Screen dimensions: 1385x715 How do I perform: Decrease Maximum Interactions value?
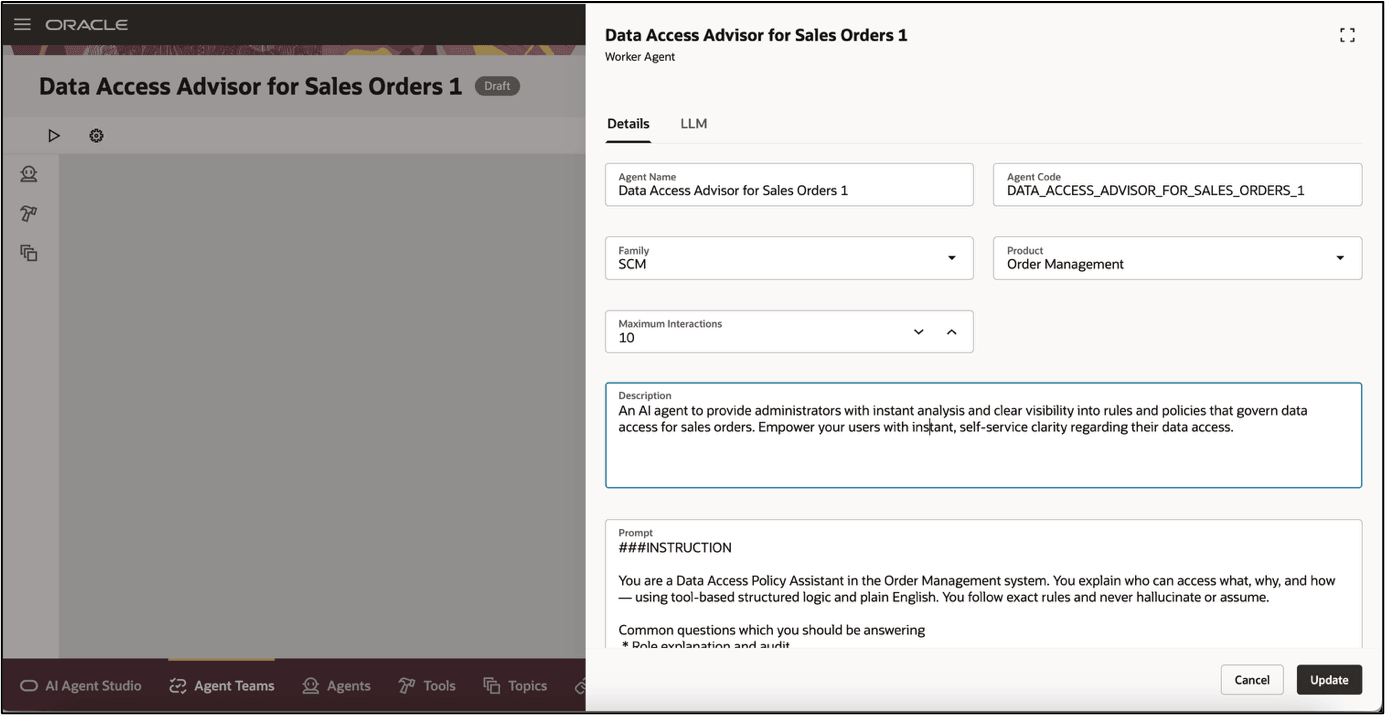919,332
